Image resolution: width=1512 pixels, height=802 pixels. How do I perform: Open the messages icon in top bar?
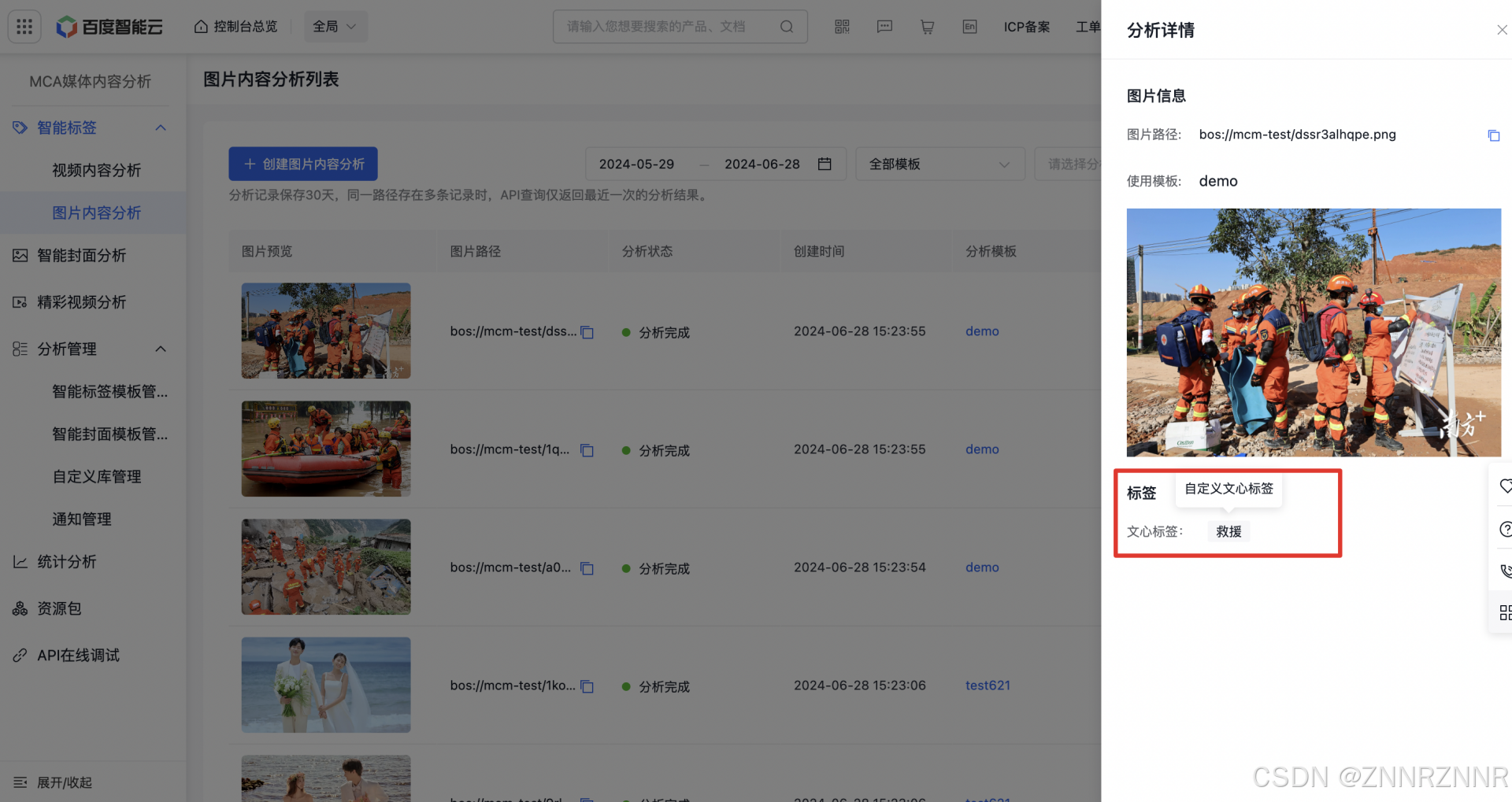884,27
